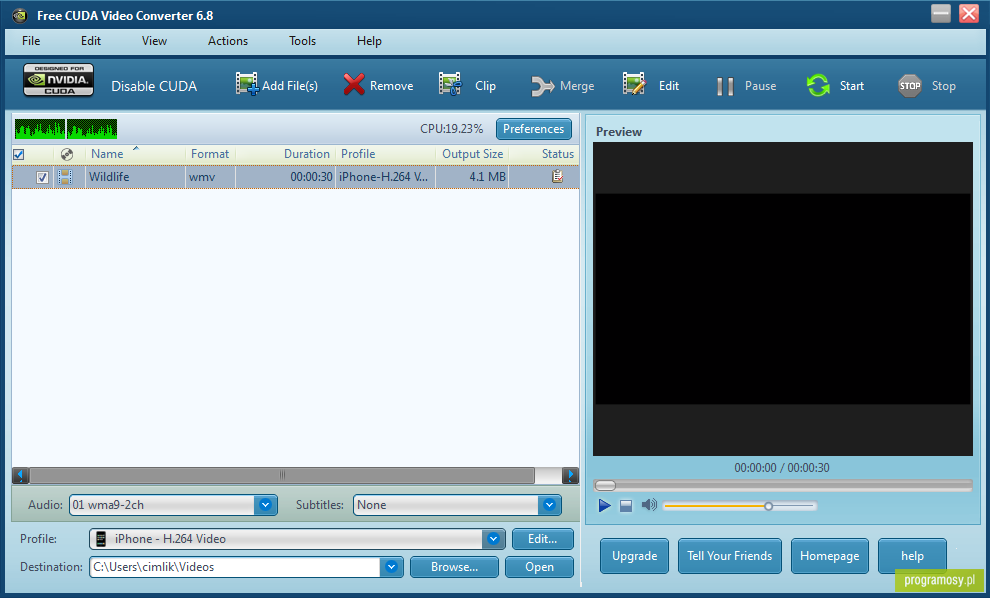Adjust the volume slider handle
Viewport: 990px width, 598px height.
tap(768, 506)
